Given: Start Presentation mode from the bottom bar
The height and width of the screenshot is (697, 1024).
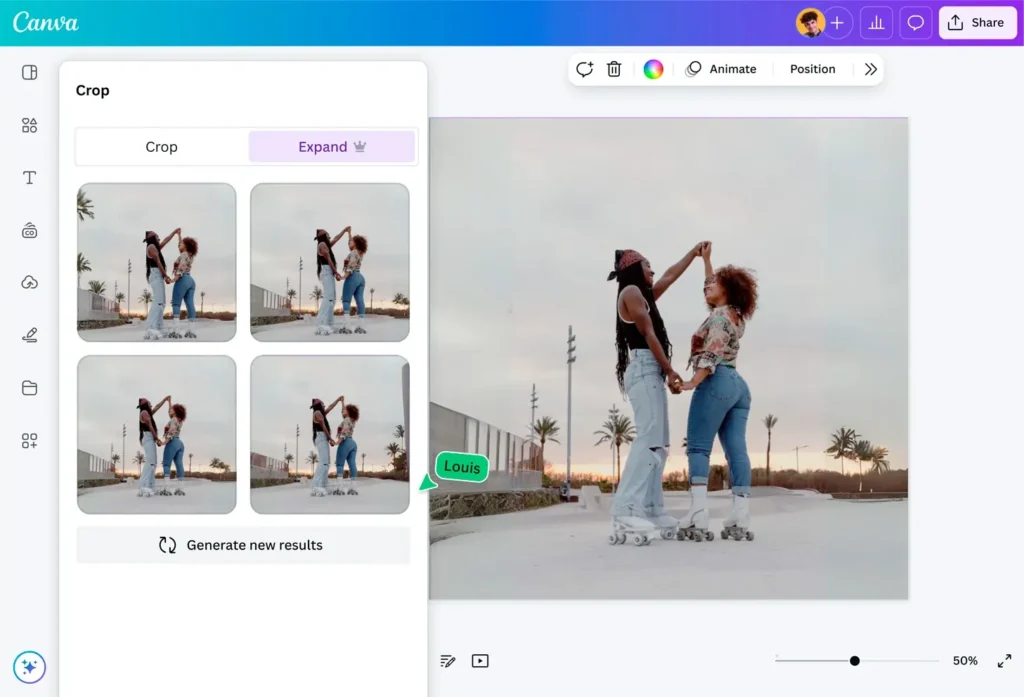Looking at the screenshot, I should [x=480, y=660].
